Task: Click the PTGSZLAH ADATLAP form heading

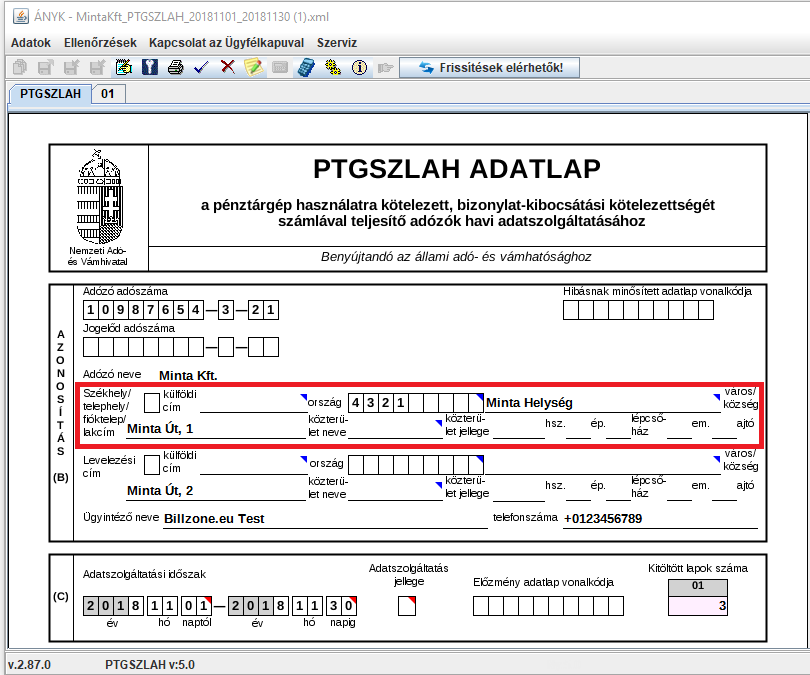Action: coord(457,169)
